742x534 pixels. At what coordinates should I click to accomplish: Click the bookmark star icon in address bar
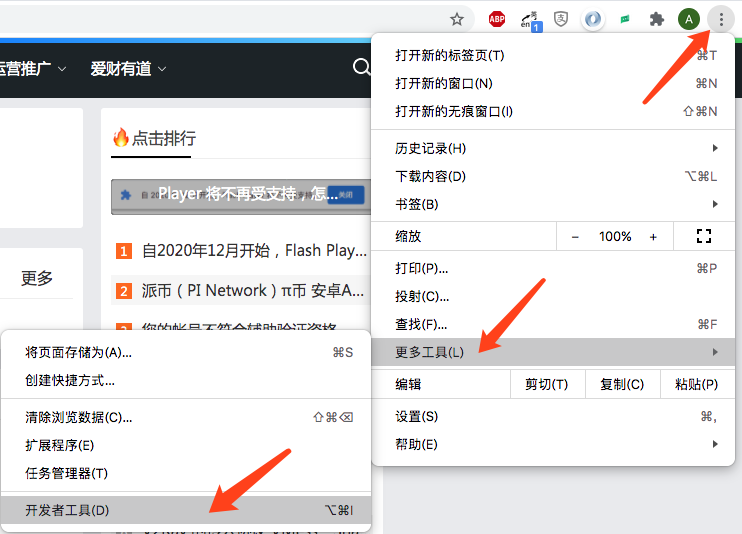(457, 19)
